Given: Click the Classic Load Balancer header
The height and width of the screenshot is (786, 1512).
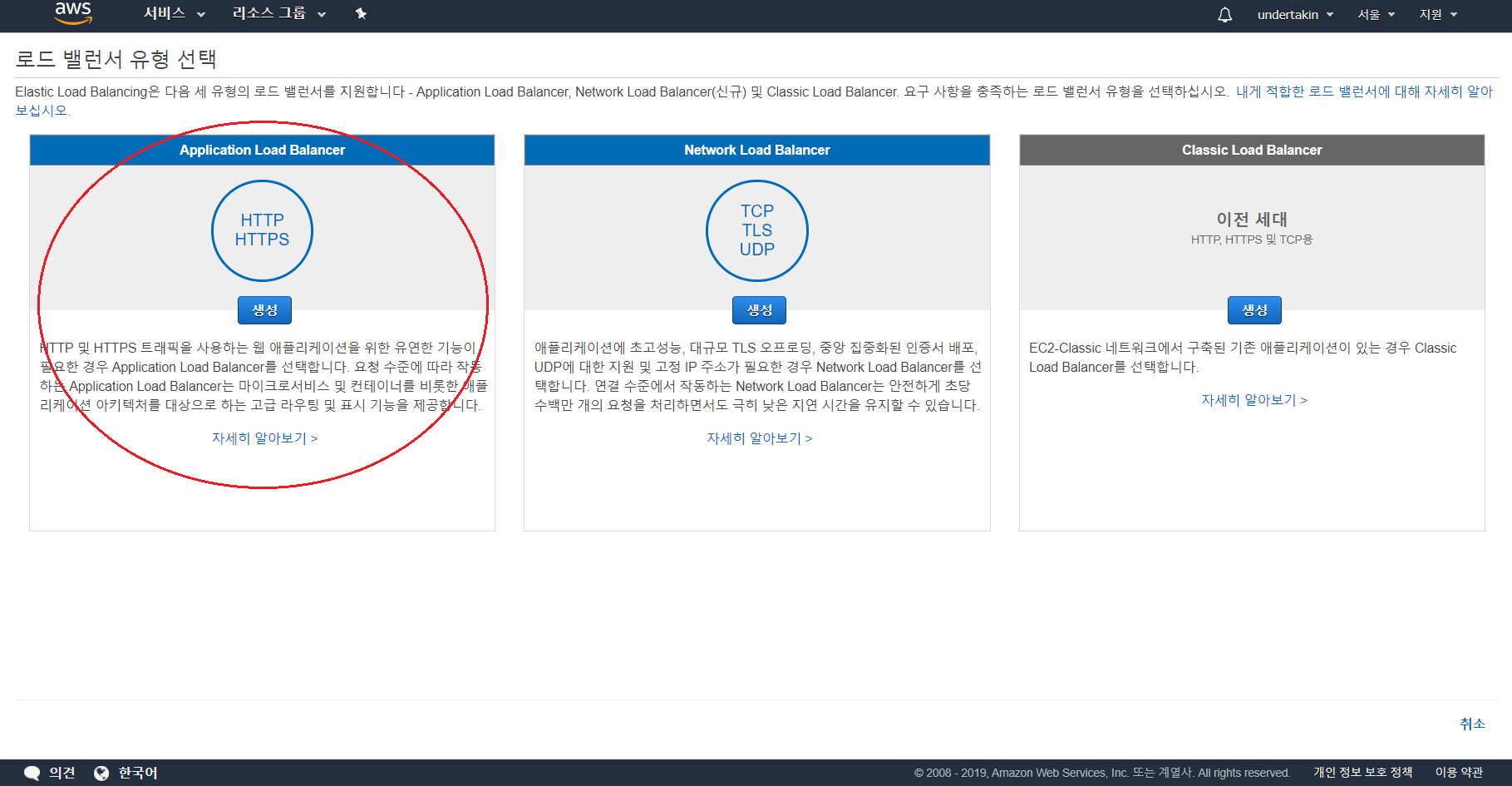Looking at the screenshot, I should [x=1252, y=150].
